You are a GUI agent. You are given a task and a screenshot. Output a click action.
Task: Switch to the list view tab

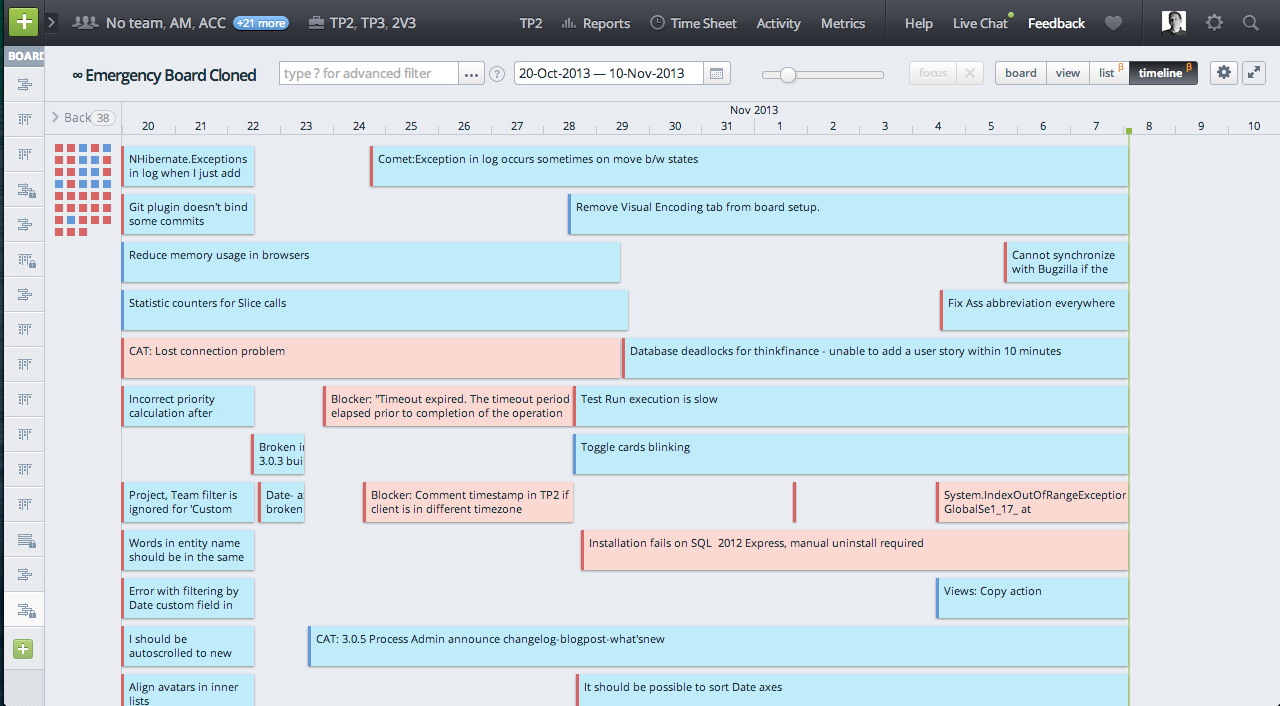coord(1107,73)
